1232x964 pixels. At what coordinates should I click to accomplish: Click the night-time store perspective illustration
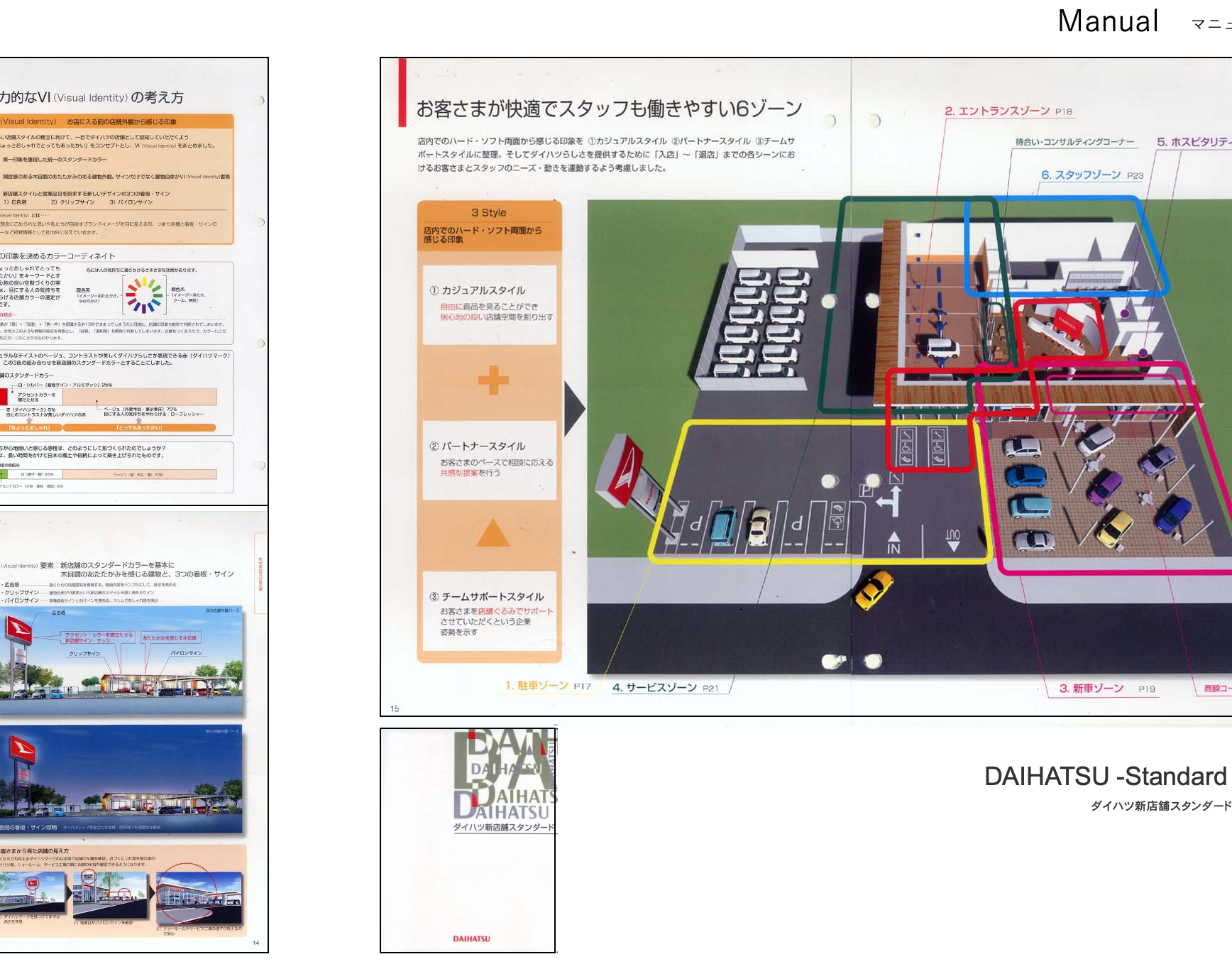121,779
